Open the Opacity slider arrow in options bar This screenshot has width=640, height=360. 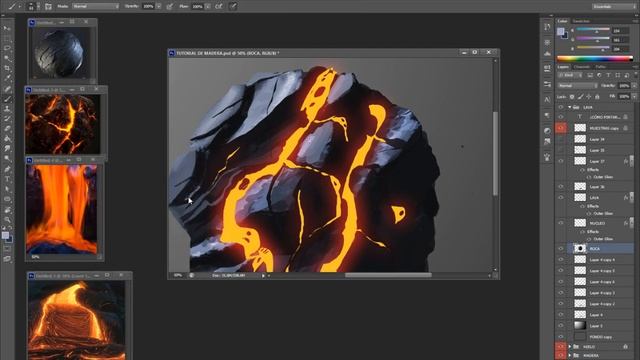coord(158,6)
